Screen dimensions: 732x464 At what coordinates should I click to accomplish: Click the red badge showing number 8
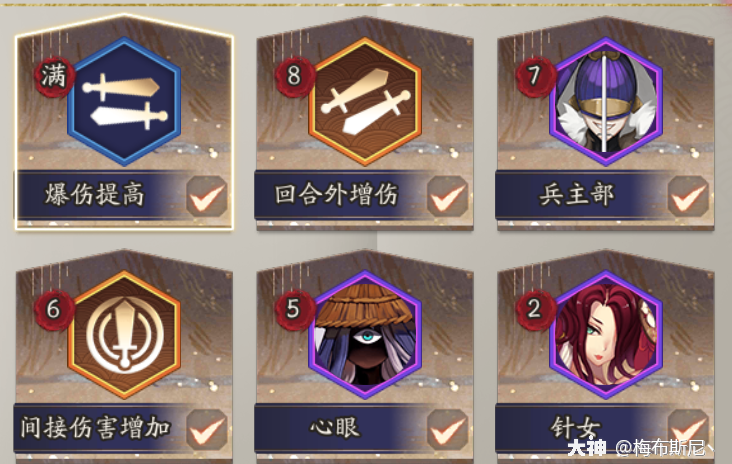pyautogui.click(x=295, y=77)
